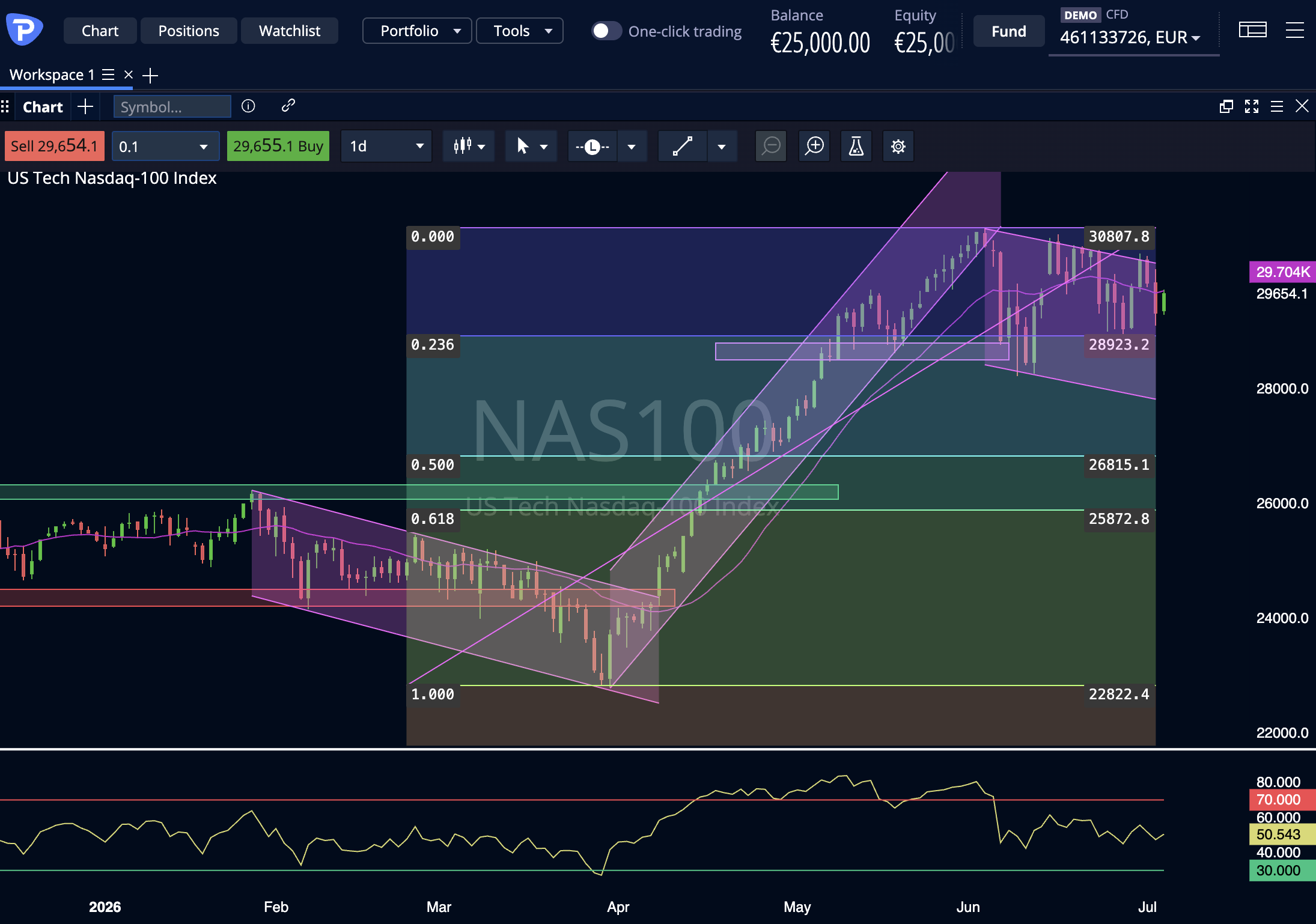Click the 29.704K indicator price tag

[x=1282, y=272]
